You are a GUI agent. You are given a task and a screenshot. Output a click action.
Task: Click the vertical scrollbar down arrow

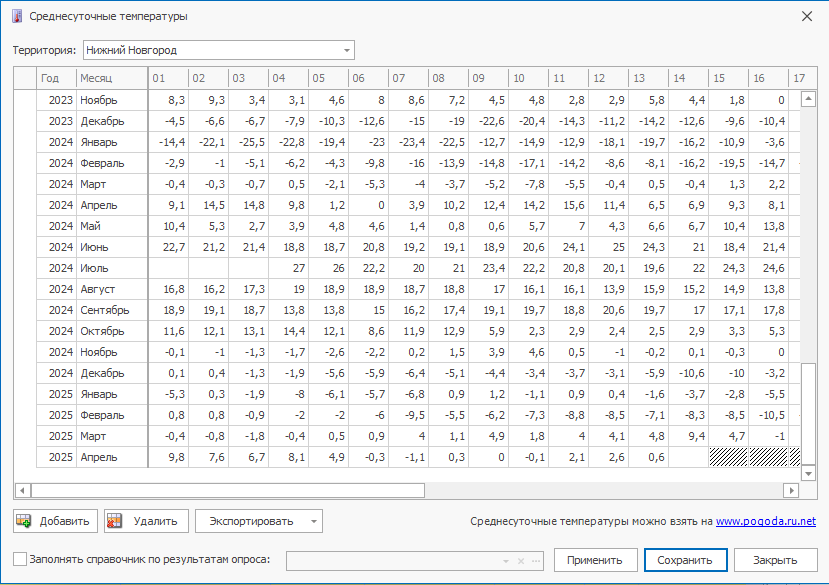coord(808,473)
